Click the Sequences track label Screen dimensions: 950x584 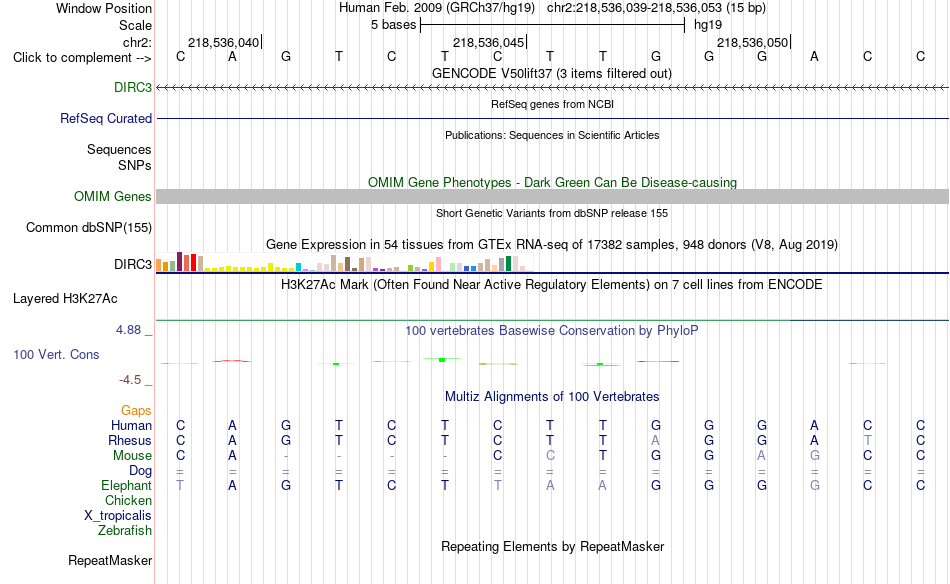point(119,149)
